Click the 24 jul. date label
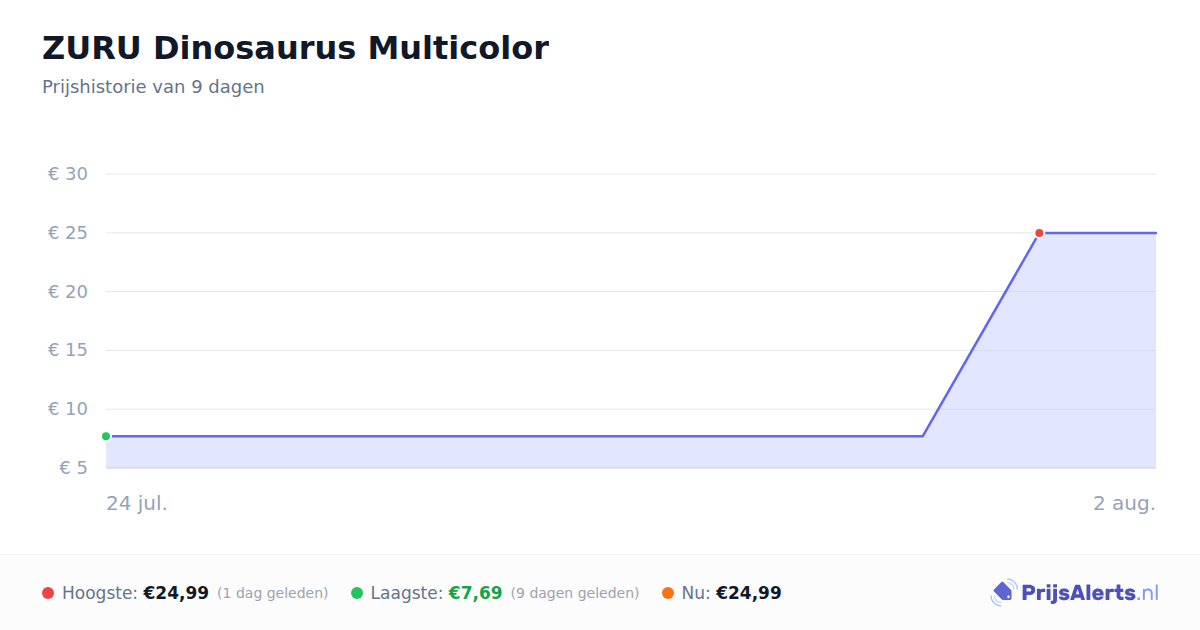 click(x=137, y=503)
